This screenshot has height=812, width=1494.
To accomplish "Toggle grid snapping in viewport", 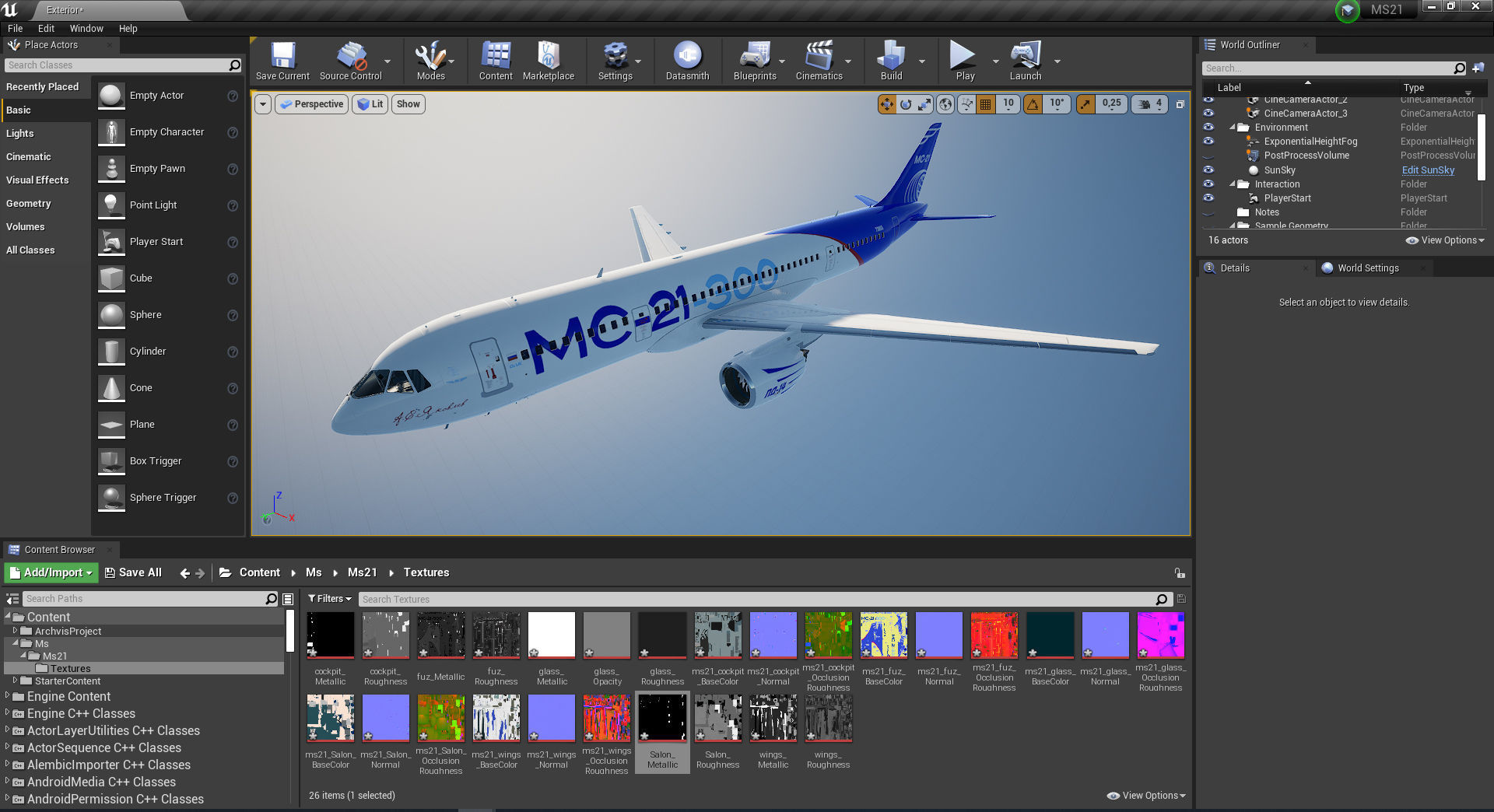I will tap(985, 104).
